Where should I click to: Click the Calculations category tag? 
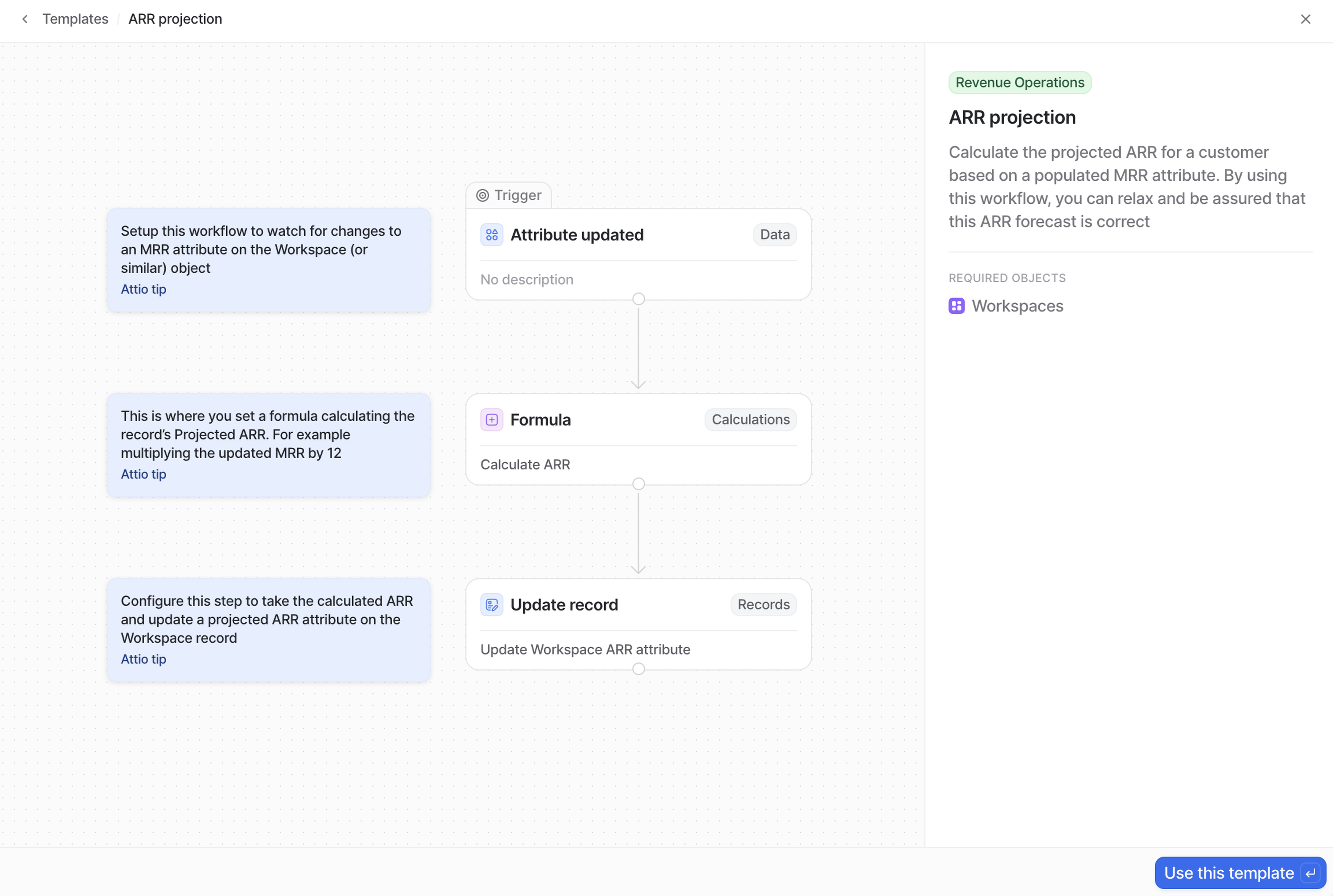750,420
